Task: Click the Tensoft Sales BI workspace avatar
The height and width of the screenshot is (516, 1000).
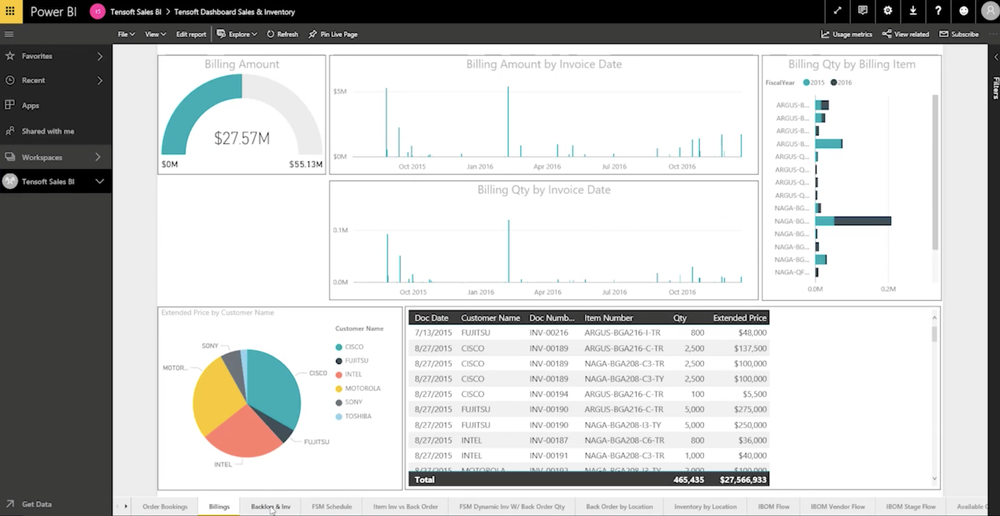Action: click(10, 182)
